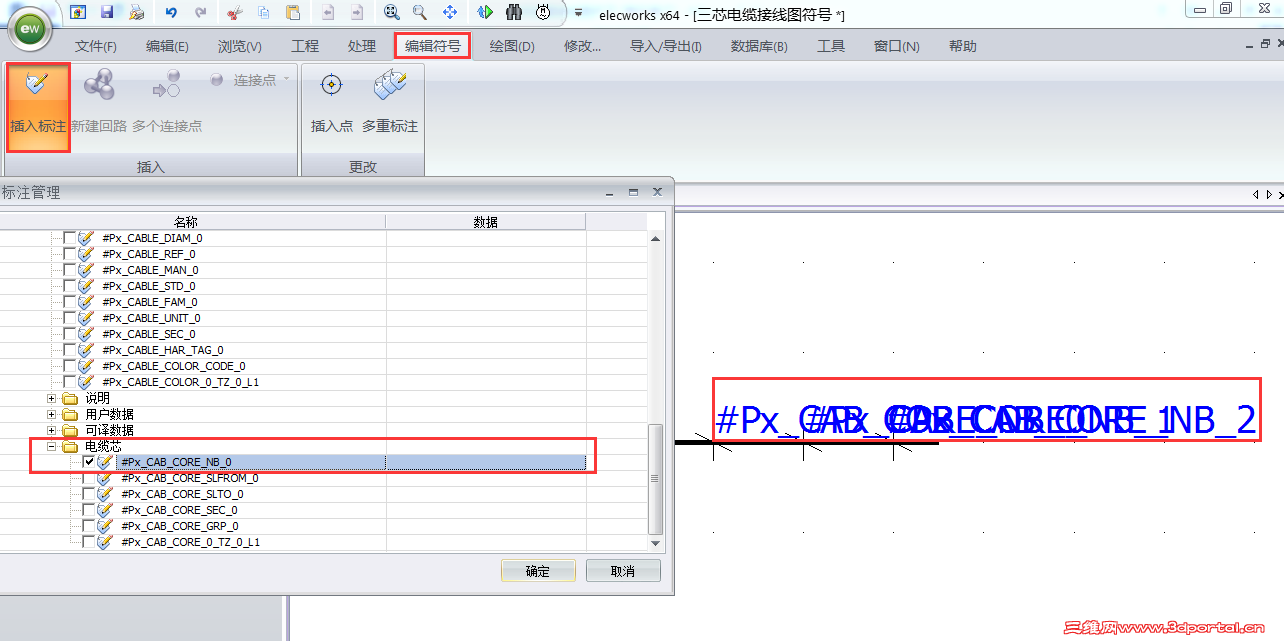Image resolution: width=1284 pixels, height=641 pixels.
Task: Open the quick access toolbar customize arrow
Action: [578, 13]
